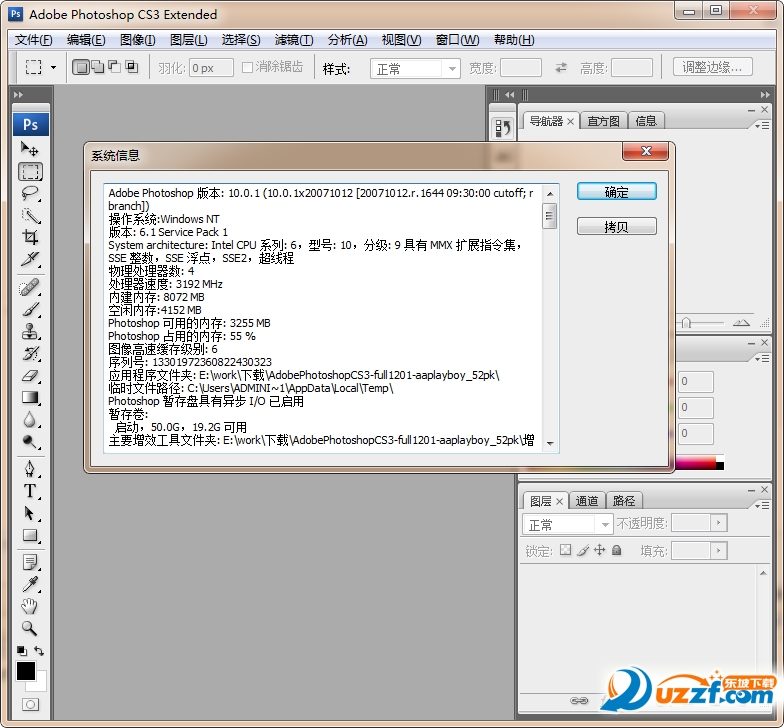Choose Intersect with Selection mode
Image resolution: width=784 pixels, height=728 pixels.
click(x=132, y=67)
